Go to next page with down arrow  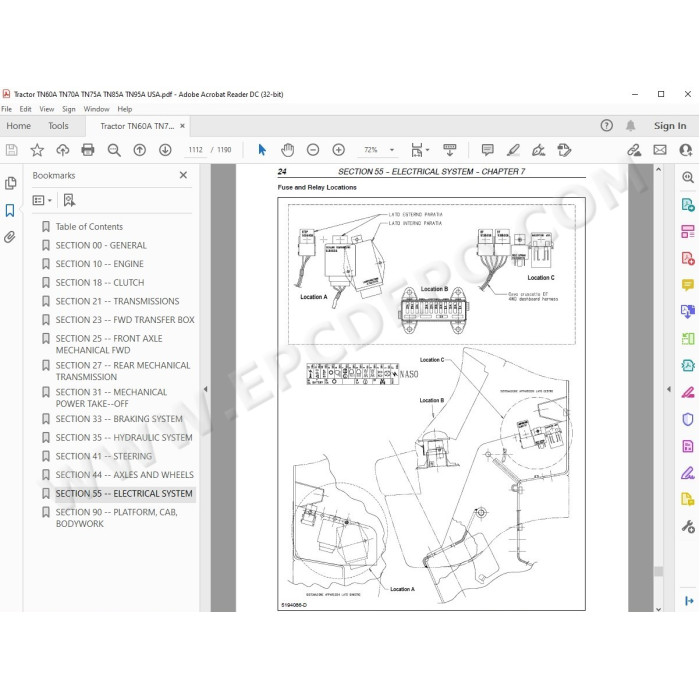[x=165, y=150]
